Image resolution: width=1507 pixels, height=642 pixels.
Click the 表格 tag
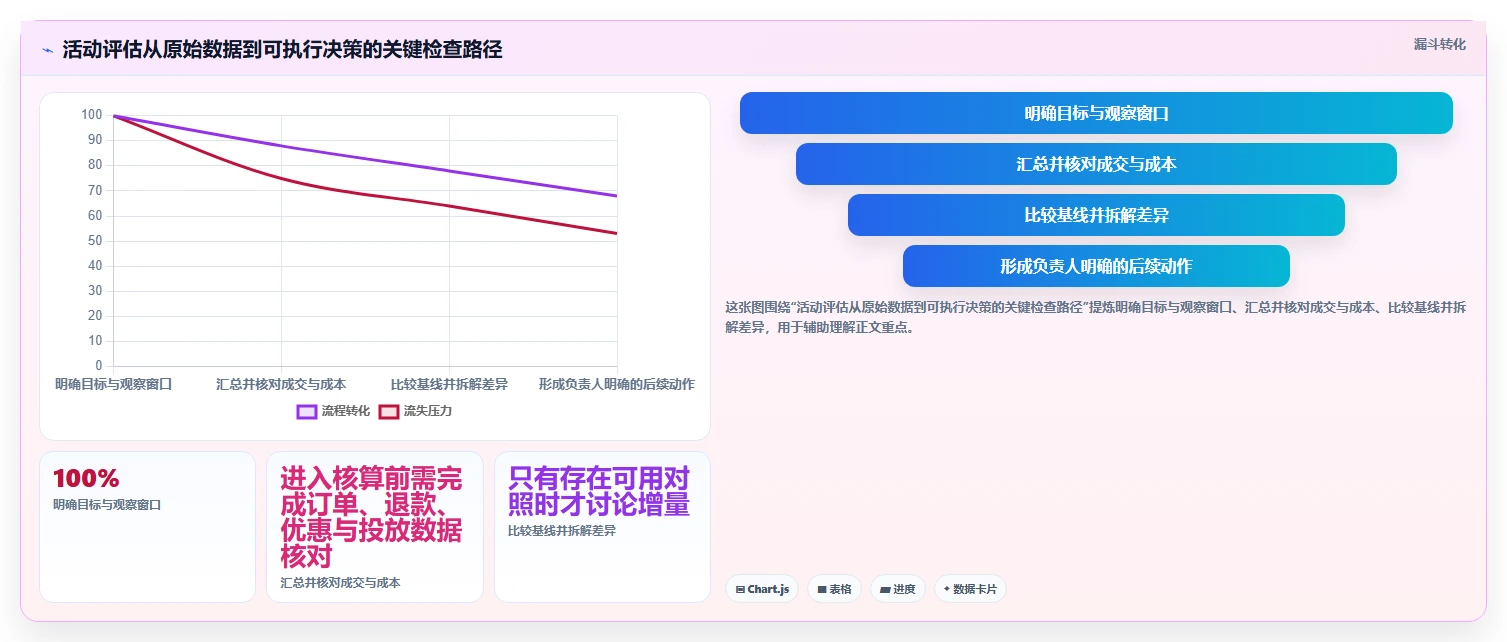pyautogui.click(x=834, y=589)
